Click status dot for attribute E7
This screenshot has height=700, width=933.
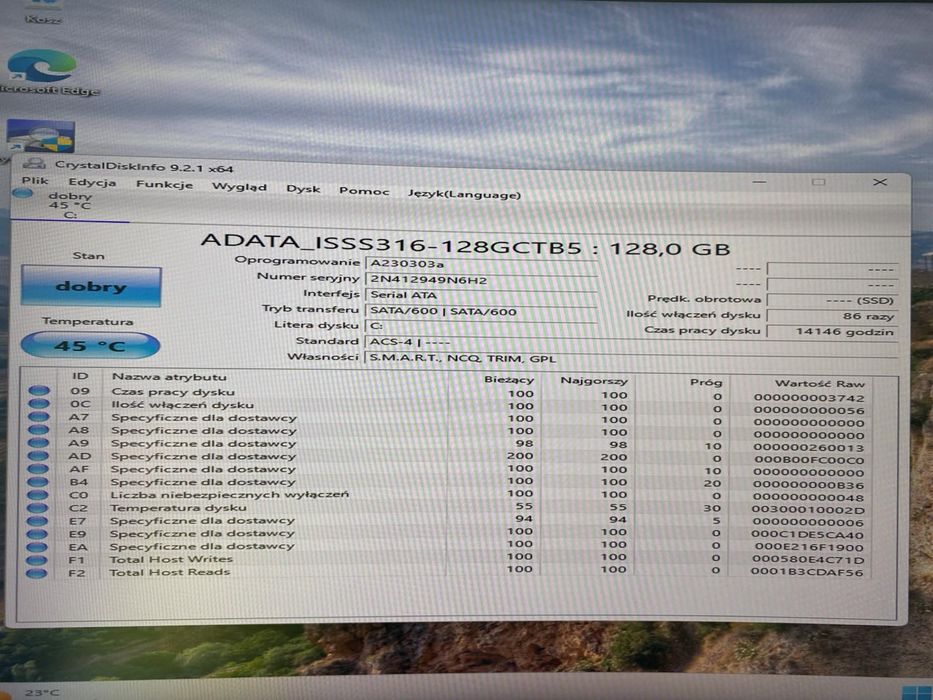point(37,520)
